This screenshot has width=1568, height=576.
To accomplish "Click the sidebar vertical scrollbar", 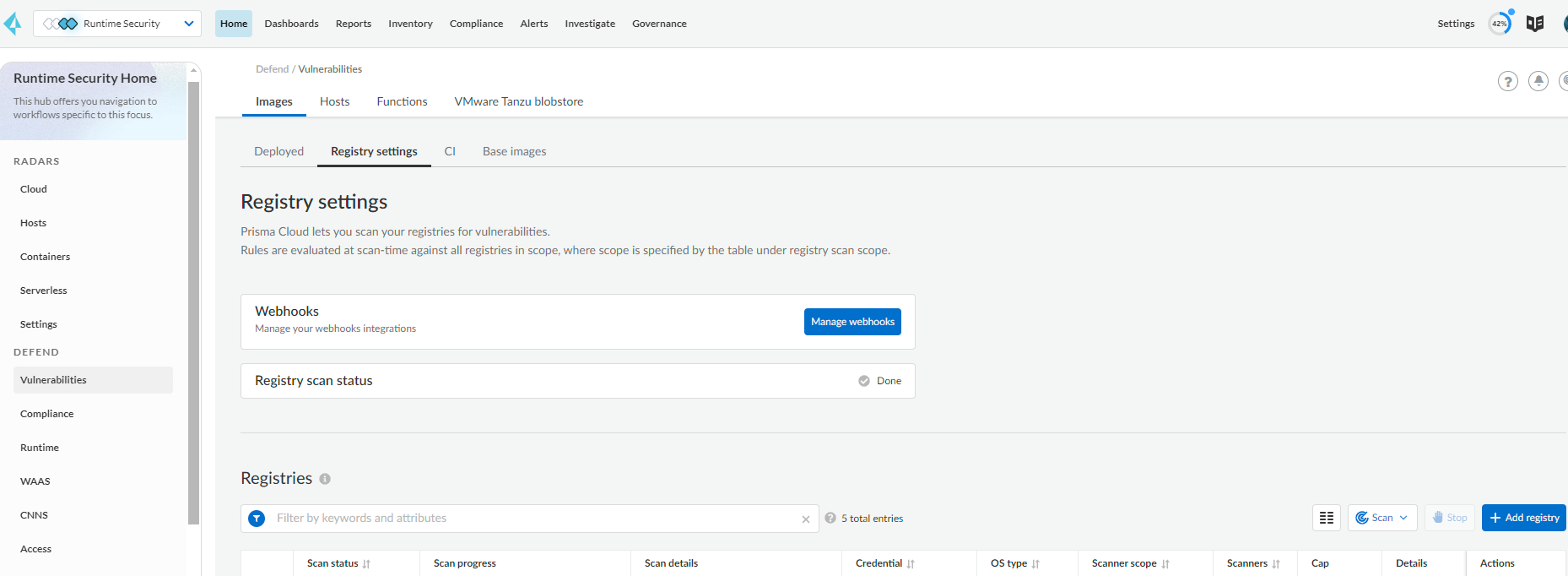I will point(194,302).
